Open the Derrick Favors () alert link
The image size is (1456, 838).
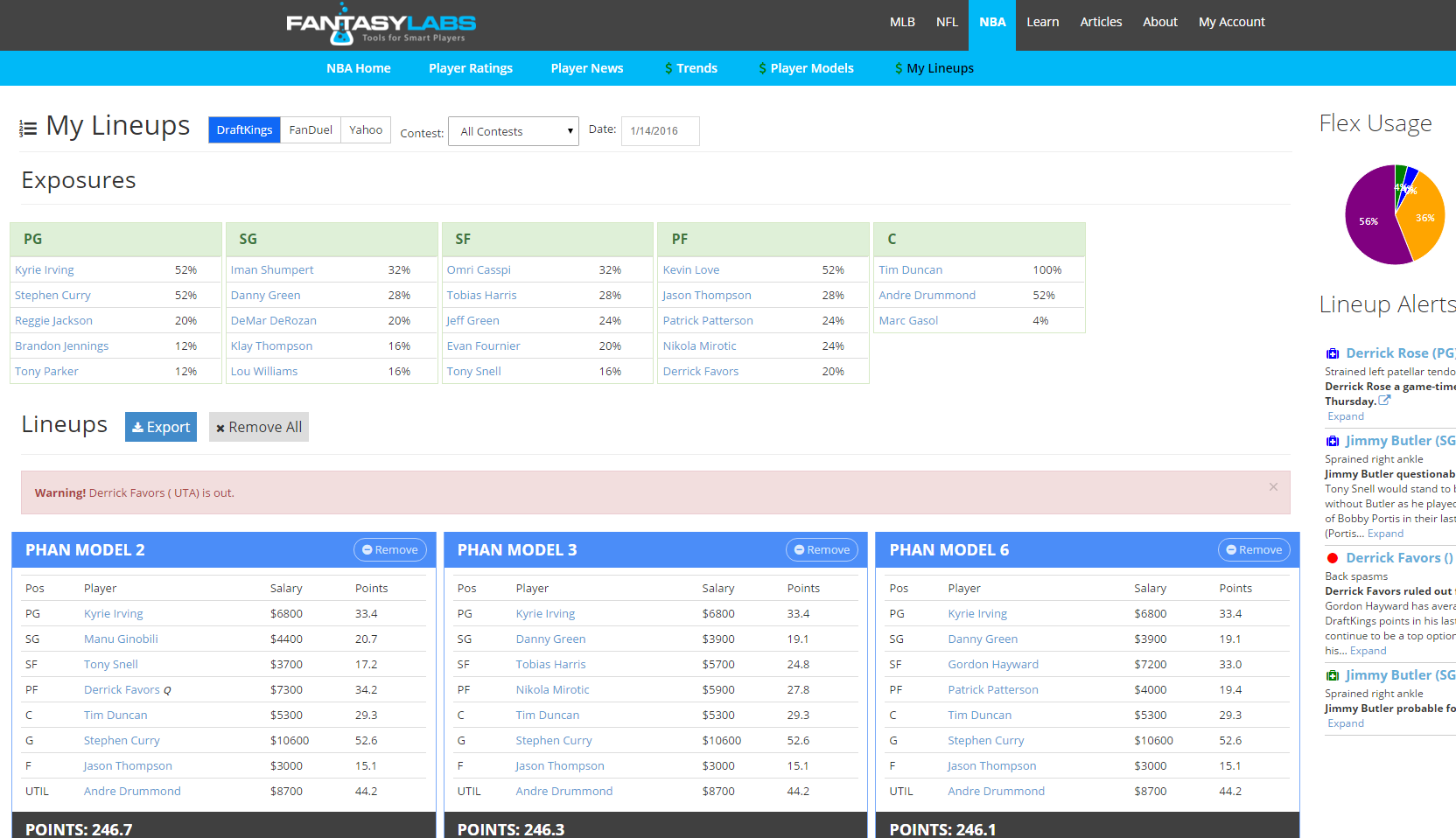(x=1399, y=558)
